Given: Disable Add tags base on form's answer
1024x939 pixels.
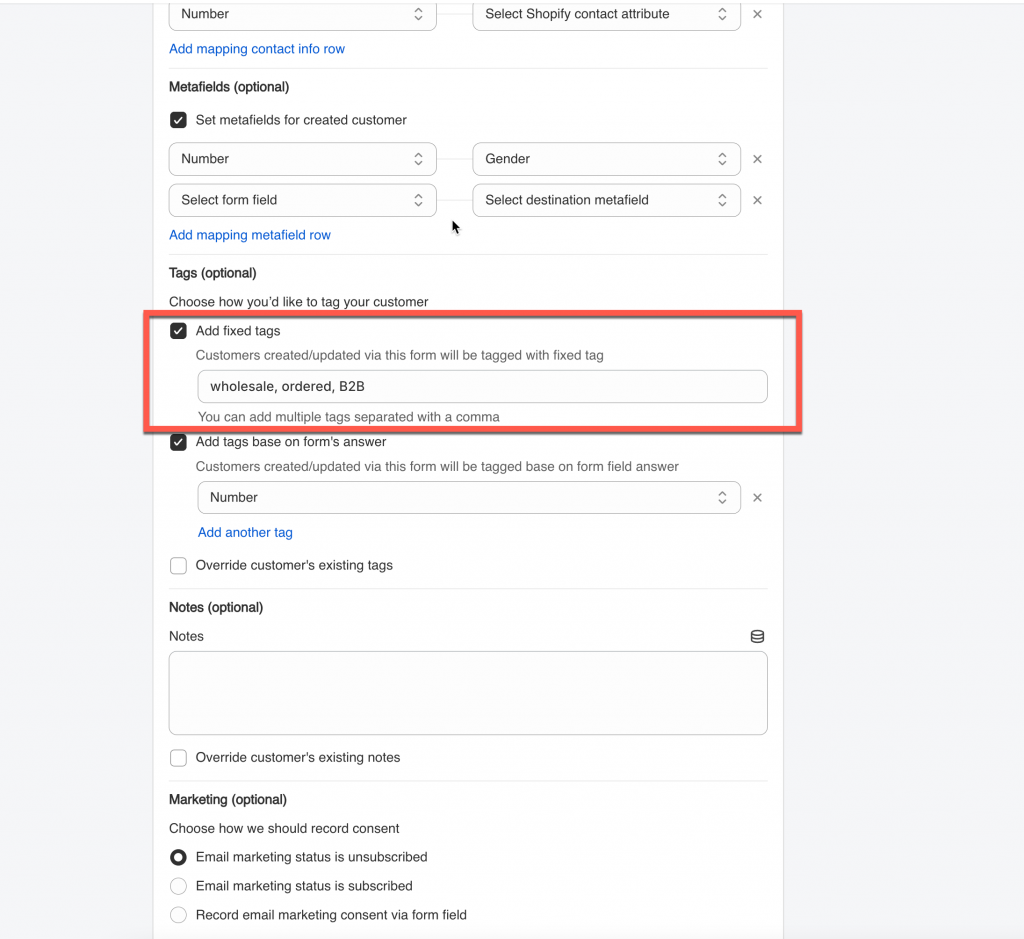Looking at the screenshot, I should click(178, 442).
